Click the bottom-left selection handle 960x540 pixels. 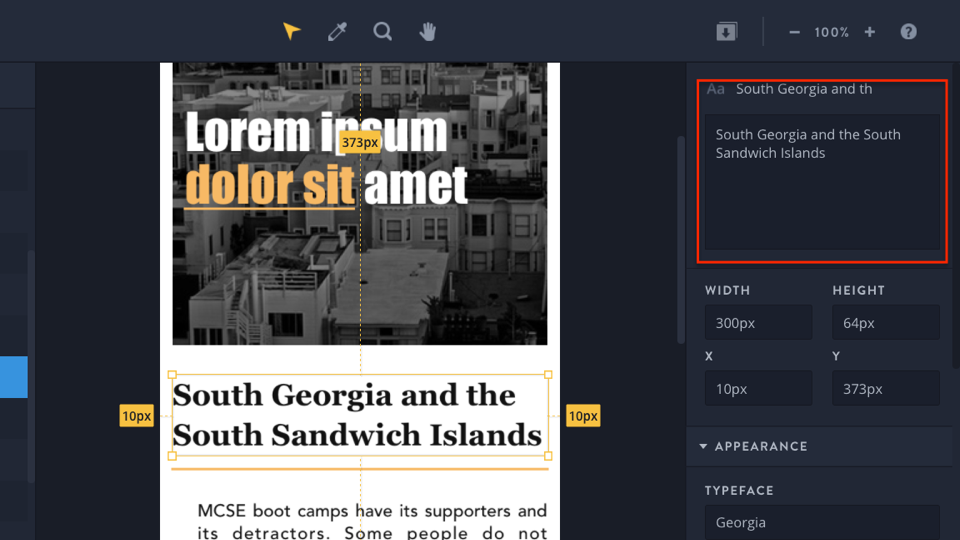tap(172, 456)
